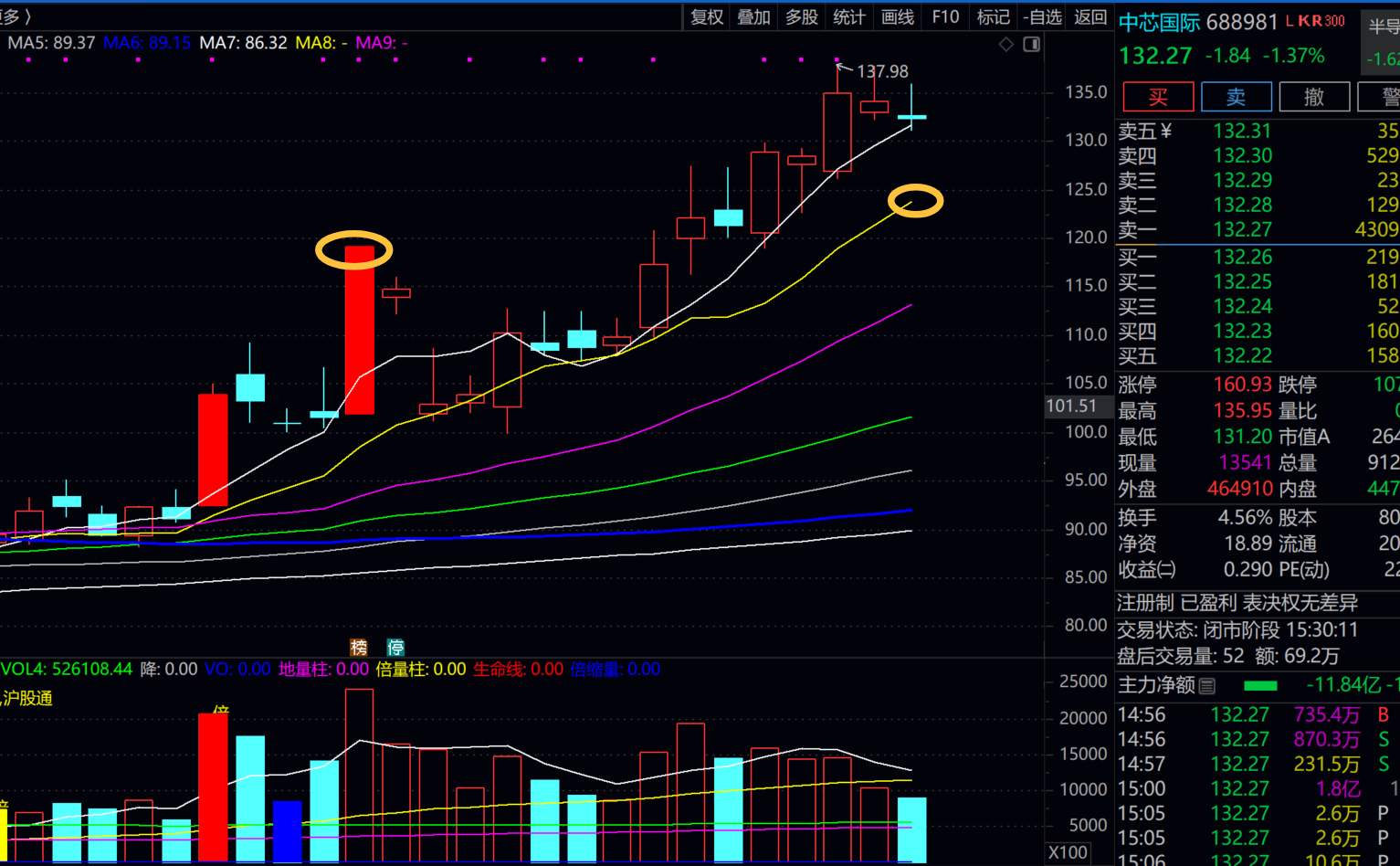The width and height of the screenshot is (1400, 866).
Task: Click the teal 停 marker icon
Action: pos(395,647)
